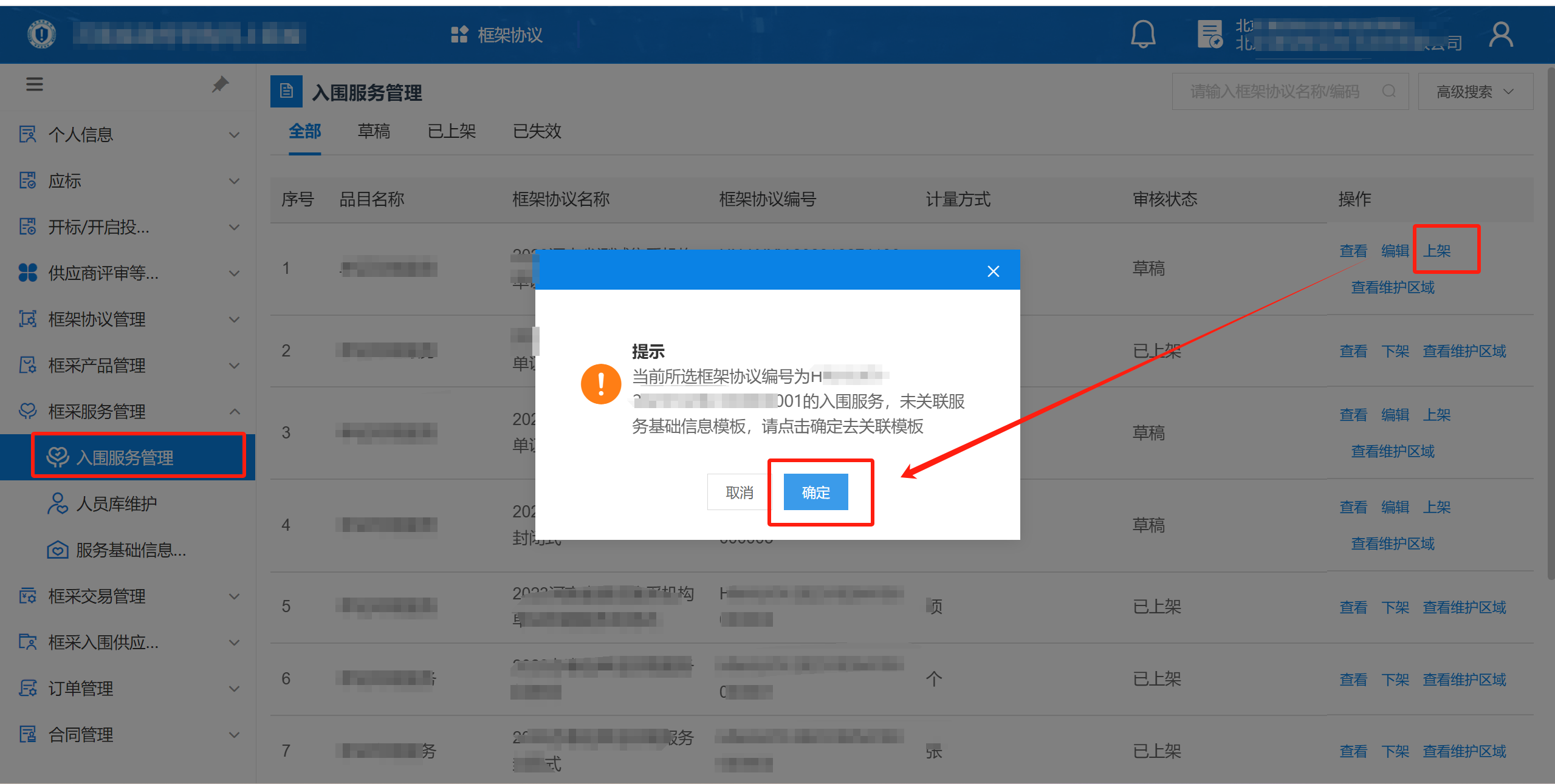The height and width of the screenshot is (784, 1555).
Task: Toggle the hamburger menu icon
Action: (x=35, y=84)
